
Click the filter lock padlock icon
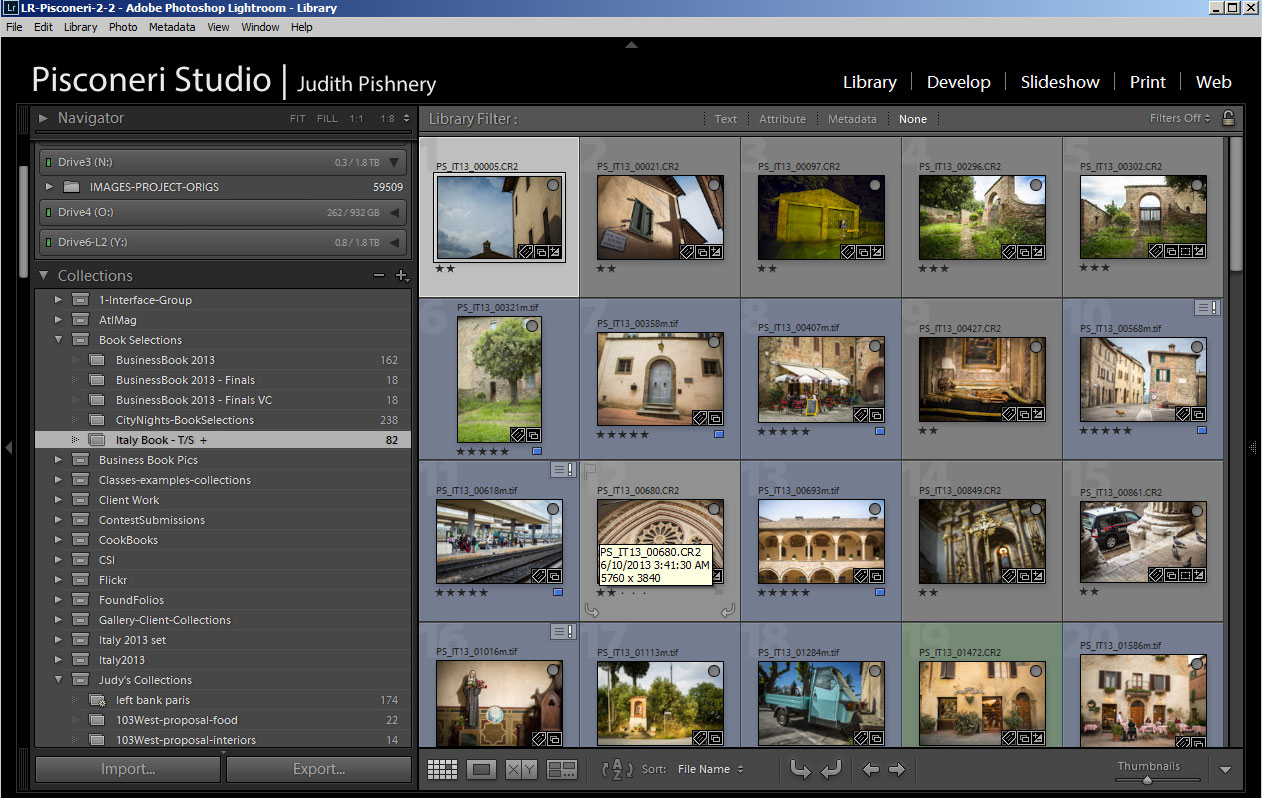(1228, 118)
